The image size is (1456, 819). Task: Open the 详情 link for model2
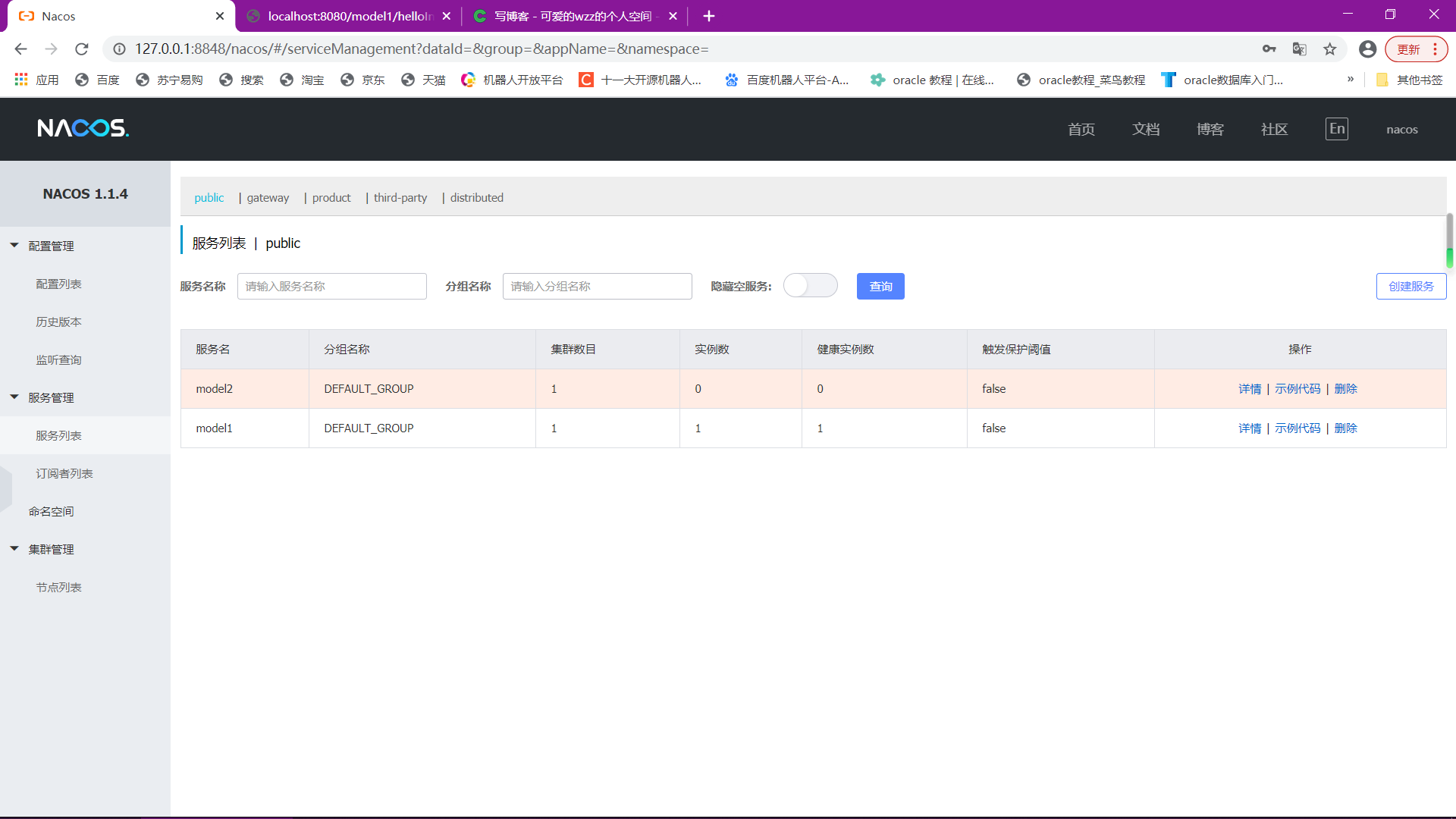(1249, 389)
